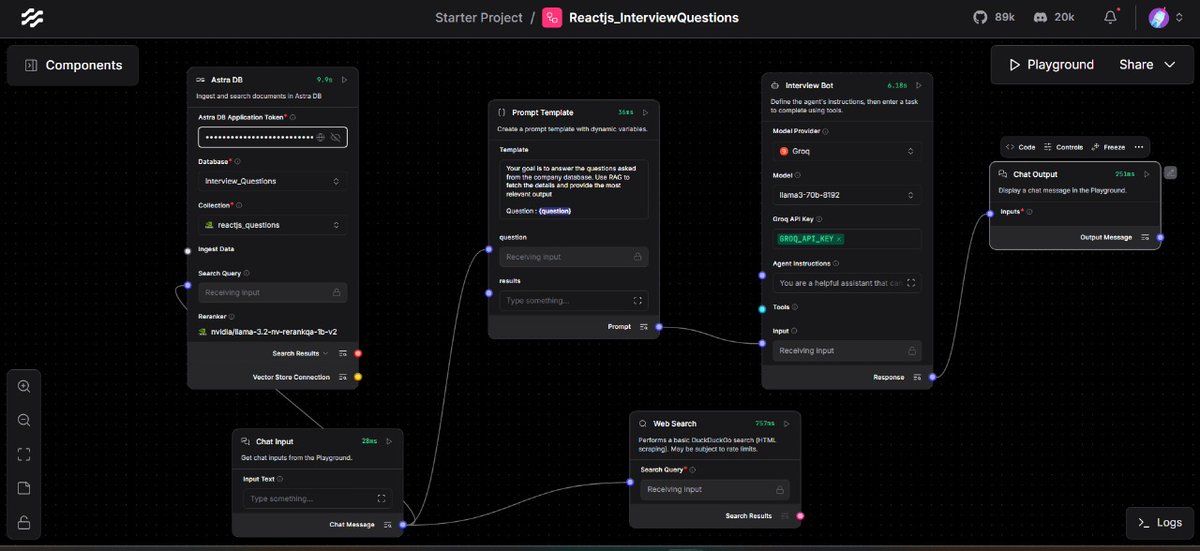Open the Discord 20k community link
1200x551 pixels.
(x=1052, y=17)
